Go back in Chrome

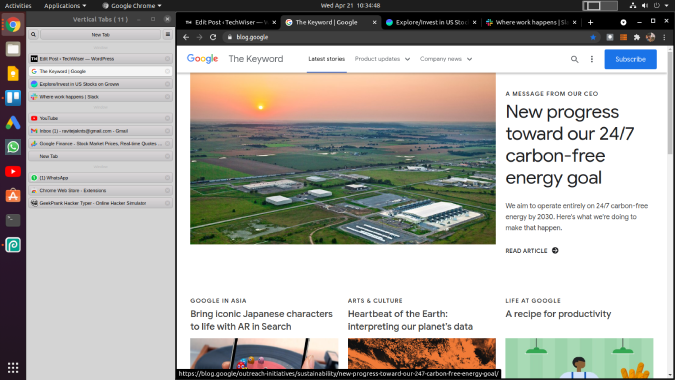186,37
